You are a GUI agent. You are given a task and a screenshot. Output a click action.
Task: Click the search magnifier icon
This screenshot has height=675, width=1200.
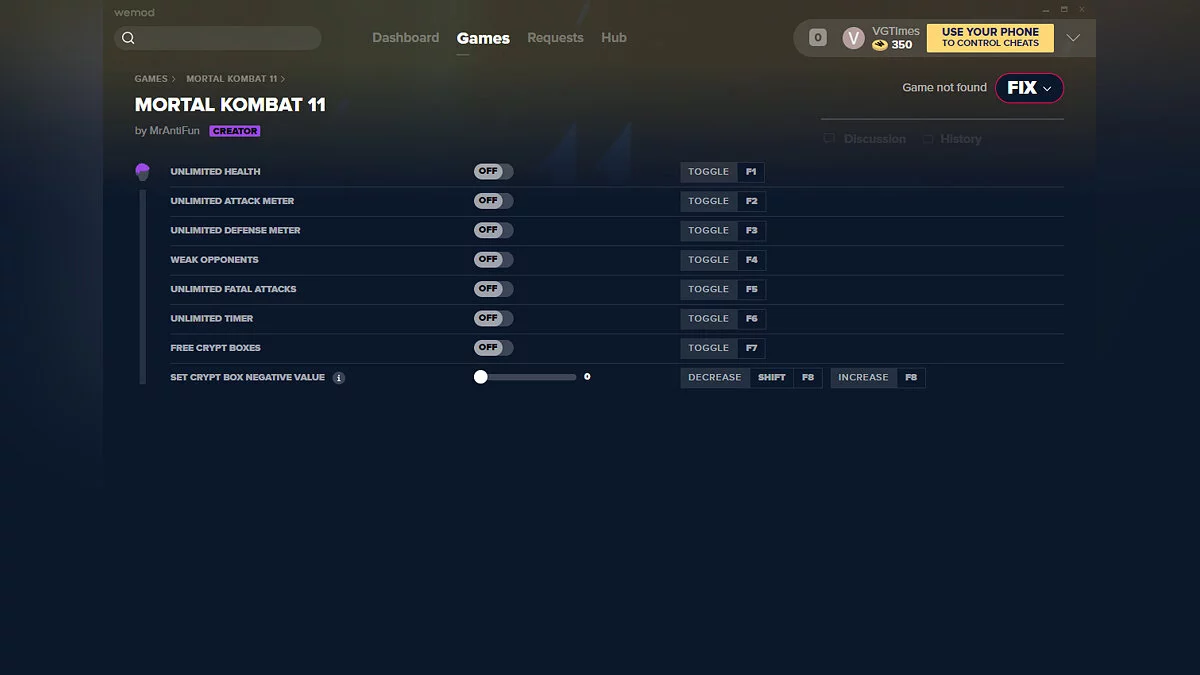128,38
